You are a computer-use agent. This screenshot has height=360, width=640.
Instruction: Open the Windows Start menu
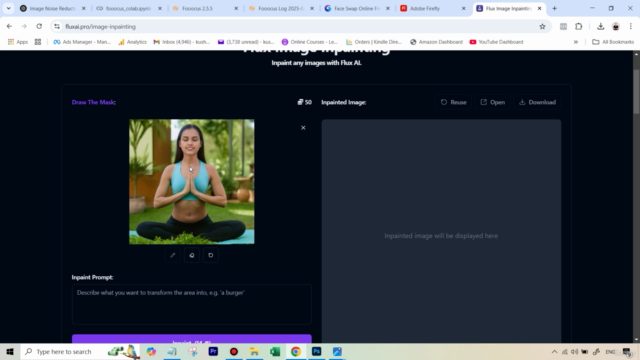[10, 351]
